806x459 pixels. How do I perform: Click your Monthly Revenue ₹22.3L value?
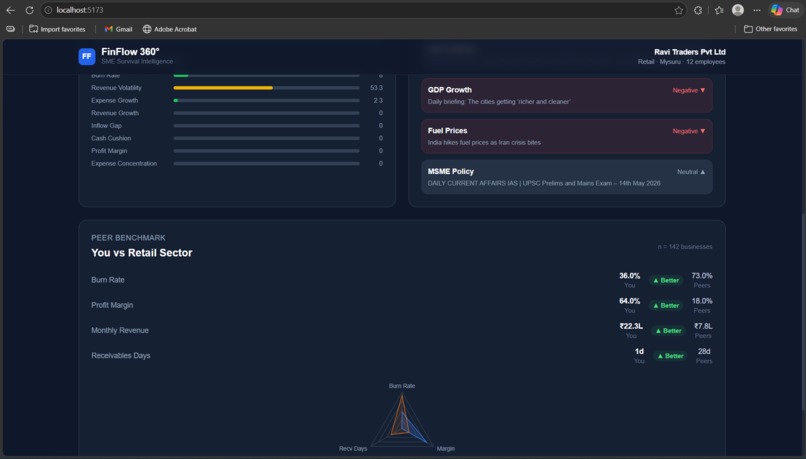pyautogui.click(x=631, y=326)
